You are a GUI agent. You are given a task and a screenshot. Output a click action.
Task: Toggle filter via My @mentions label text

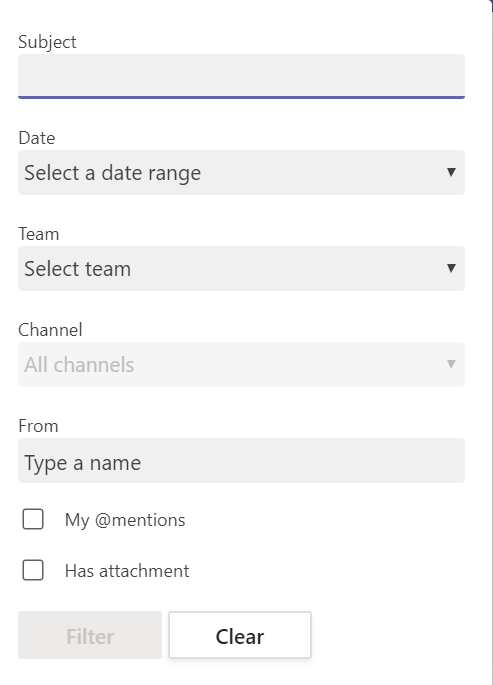pyautogui.click(x=125, y=520)
